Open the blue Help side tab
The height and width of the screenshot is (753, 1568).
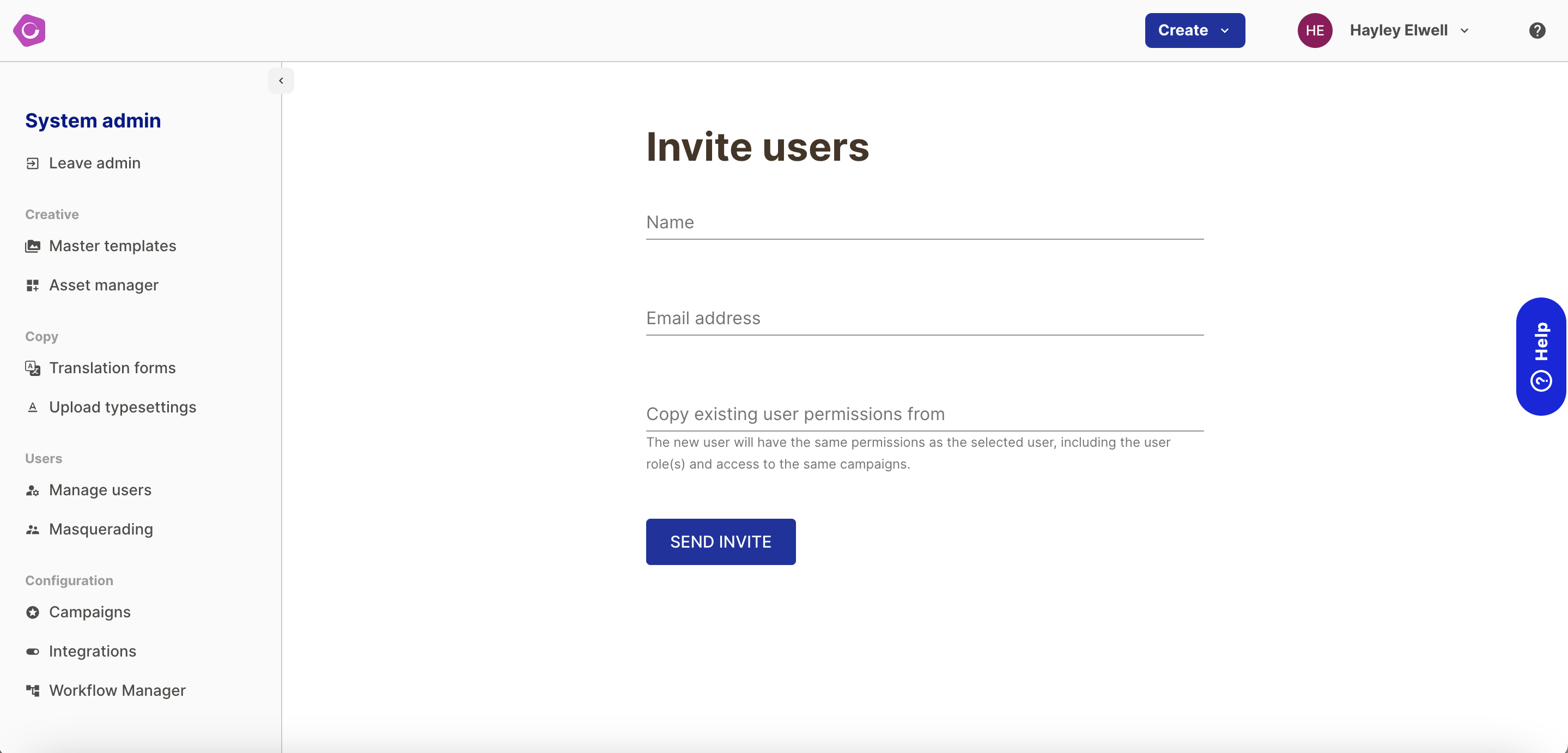pos(1541,357)
